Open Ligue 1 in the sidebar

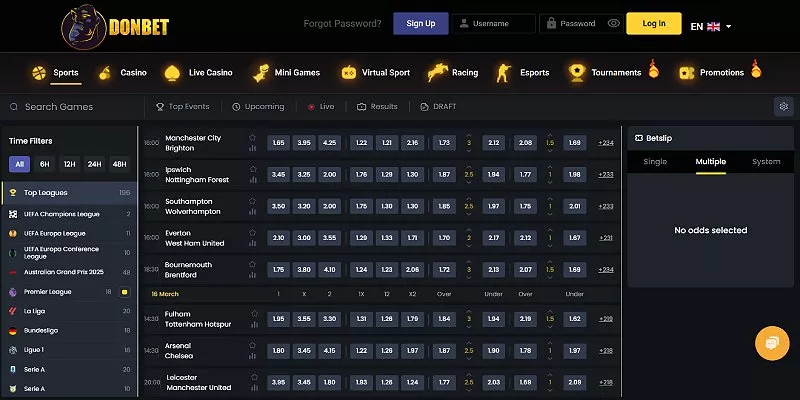pyautogui.click(x=69, y=350)
